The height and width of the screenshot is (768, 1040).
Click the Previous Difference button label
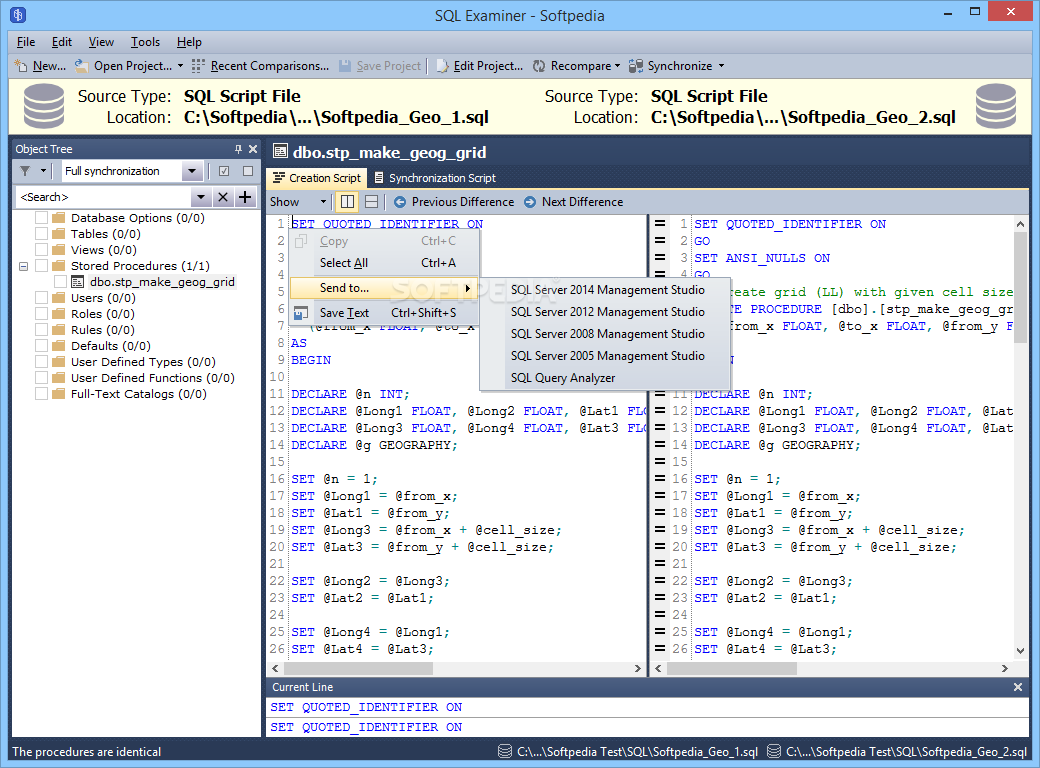pos(462,202)
